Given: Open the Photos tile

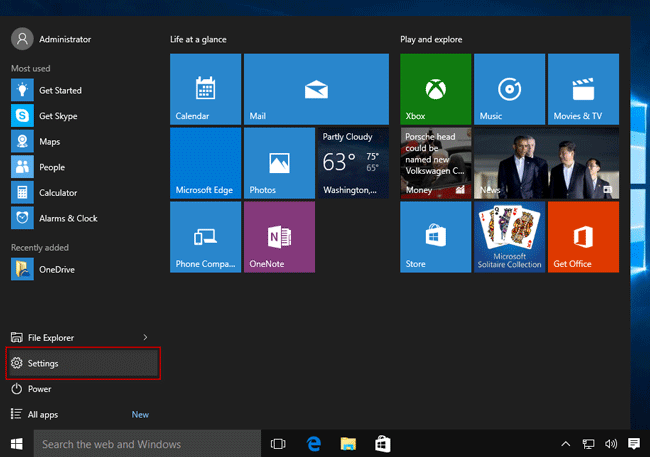Looking at the screenshot, I should [279, 163].
